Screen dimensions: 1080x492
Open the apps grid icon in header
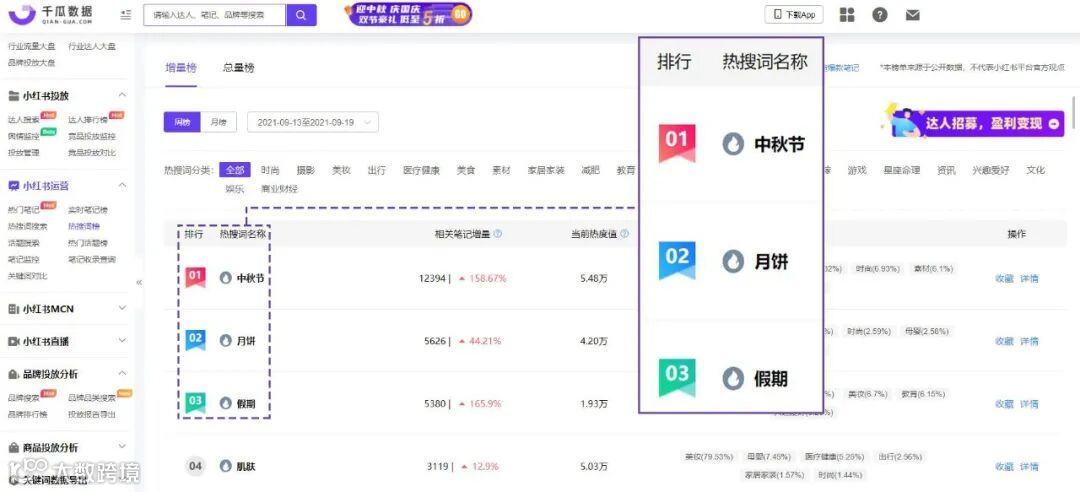point(847,14)
